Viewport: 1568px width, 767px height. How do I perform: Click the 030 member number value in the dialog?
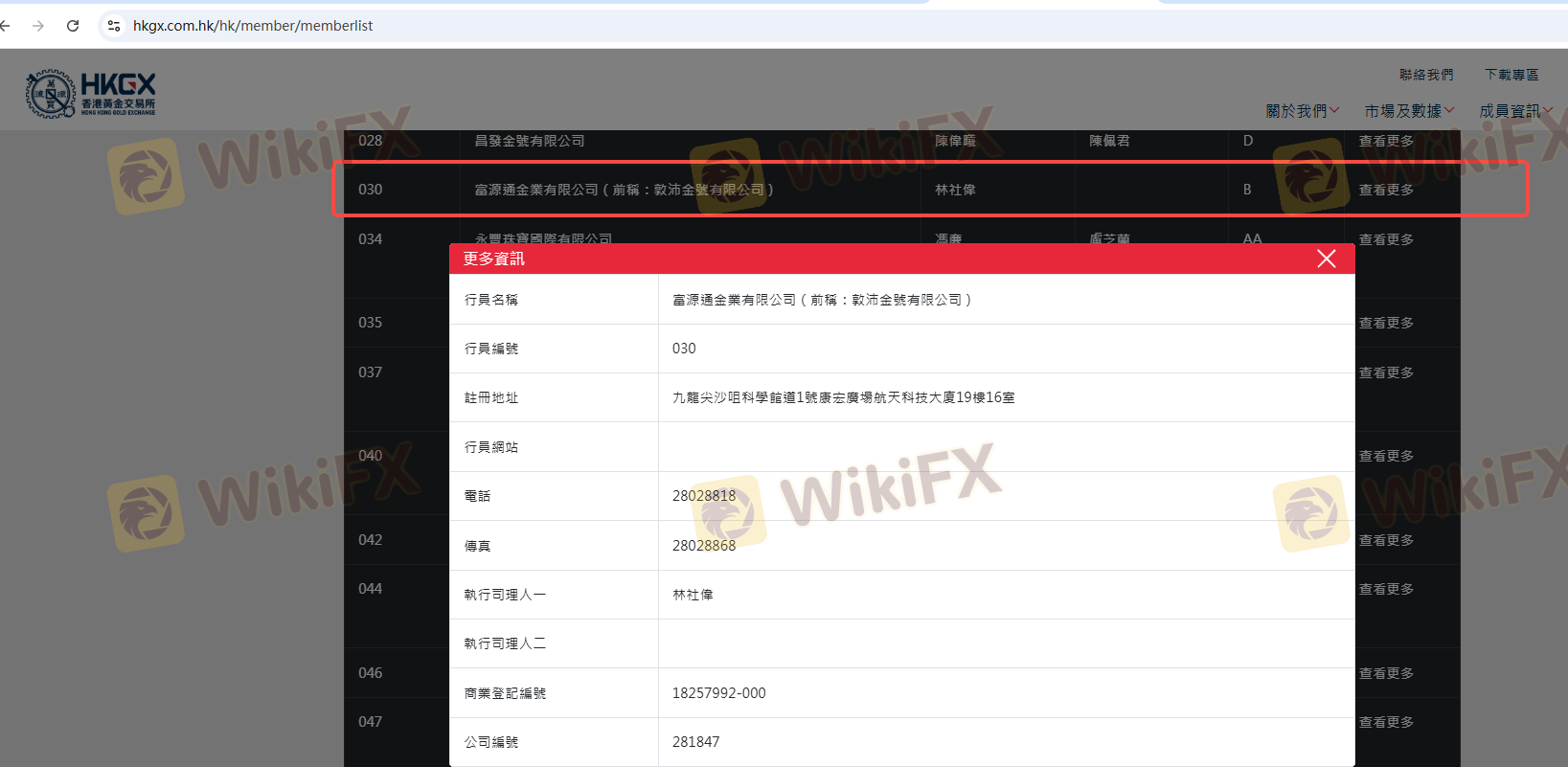pyautogui.click(x=684, y=349)
